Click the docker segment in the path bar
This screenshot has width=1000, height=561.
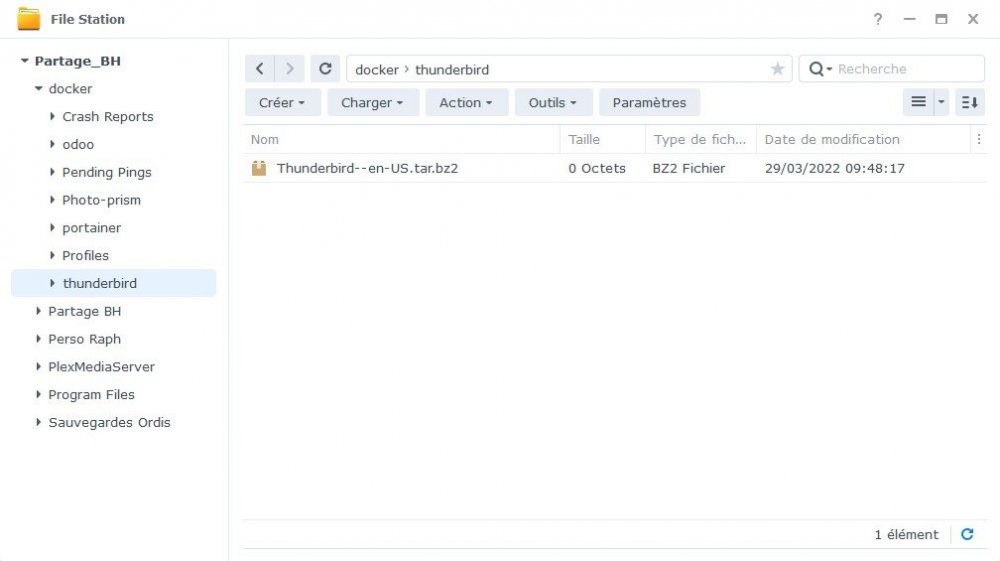pos(377,69)
